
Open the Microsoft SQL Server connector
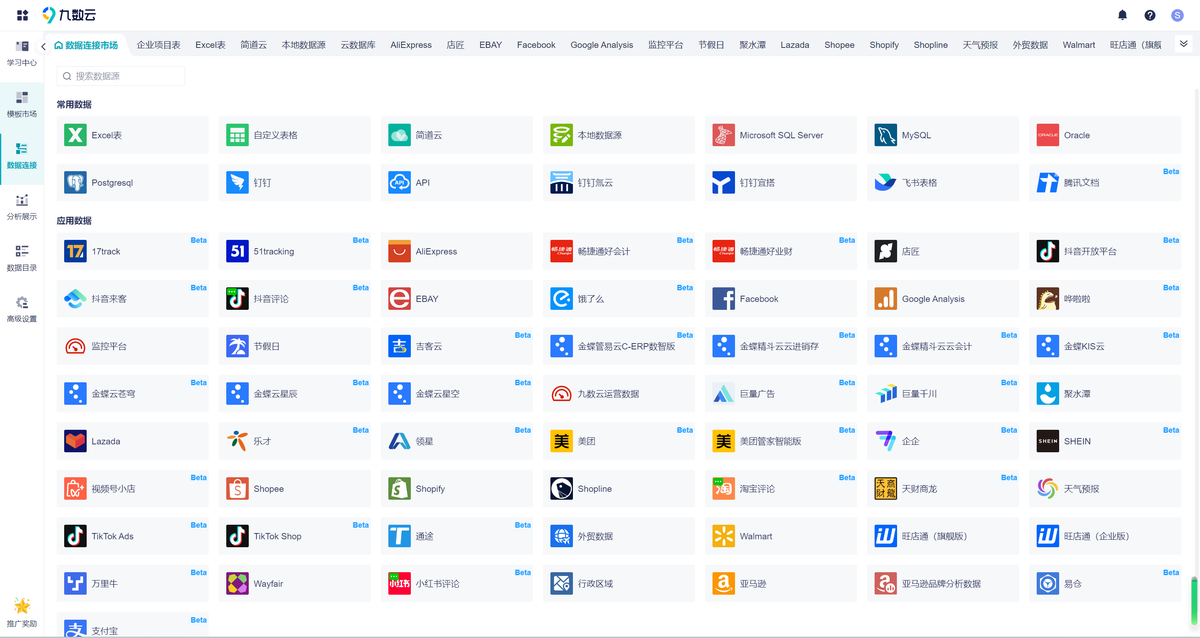[x=723, y=135]
